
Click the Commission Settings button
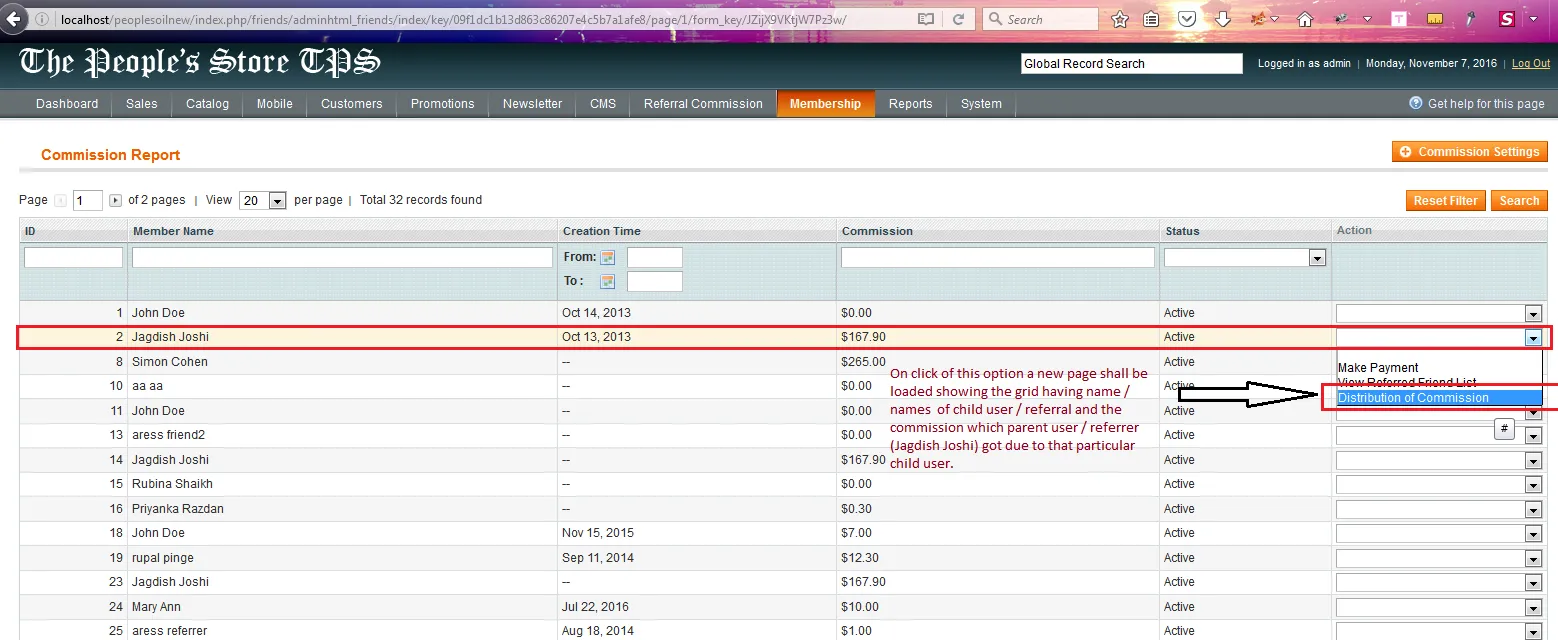coord(1469,152)
